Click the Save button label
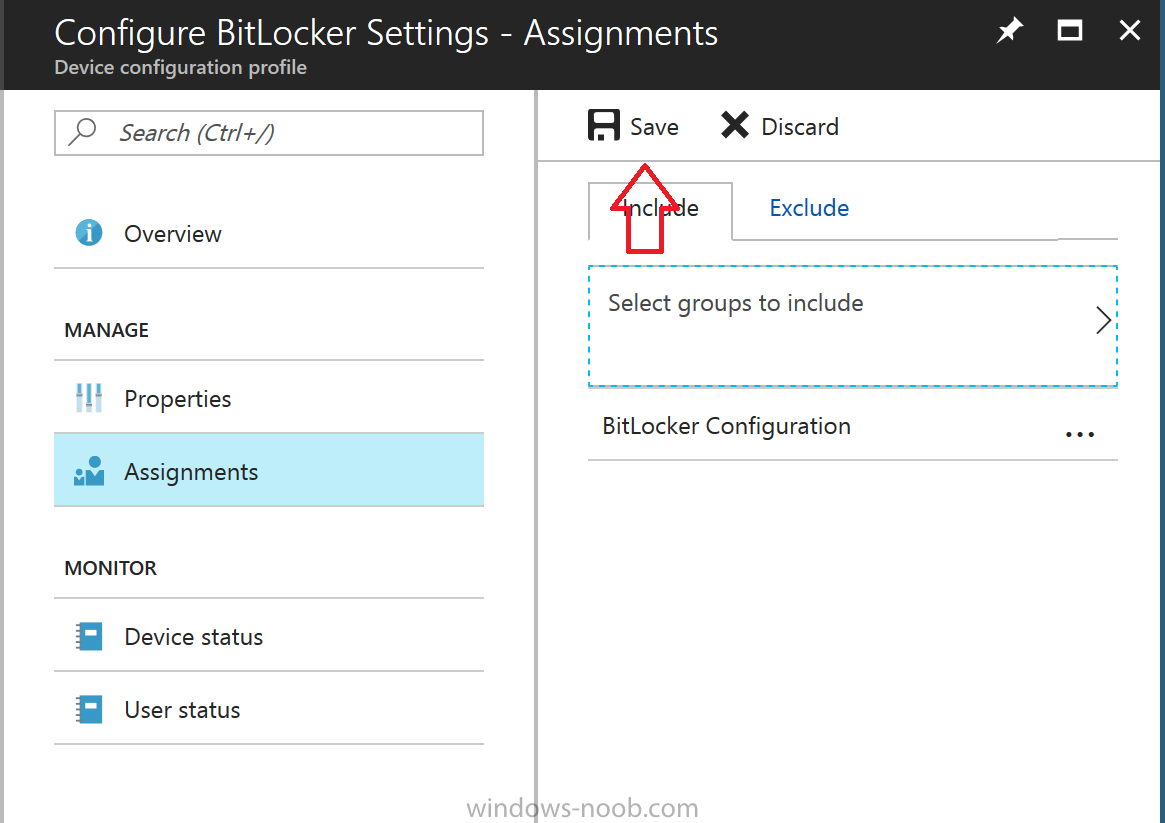Image resolution: width=1165 pixels, height=823 pixels. (654, 127)
